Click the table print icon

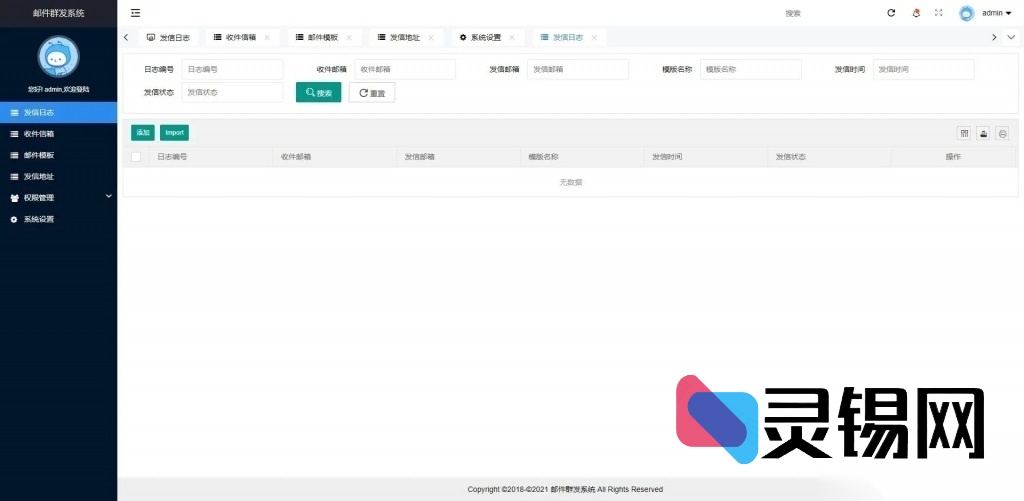(1002, 133)
